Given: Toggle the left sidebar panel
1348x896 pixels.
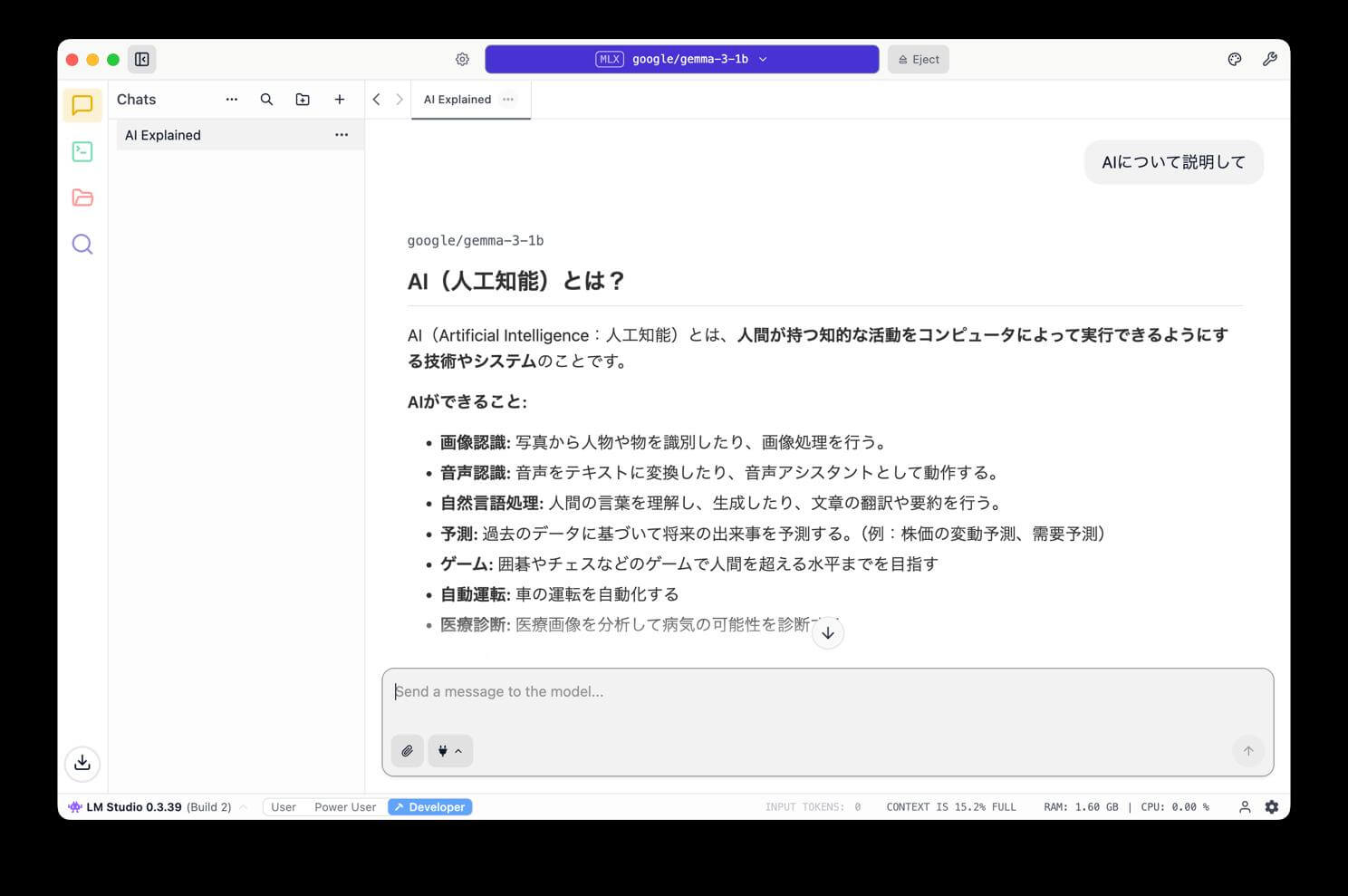Looking at the screenshot, I should (x=142, y=59).
